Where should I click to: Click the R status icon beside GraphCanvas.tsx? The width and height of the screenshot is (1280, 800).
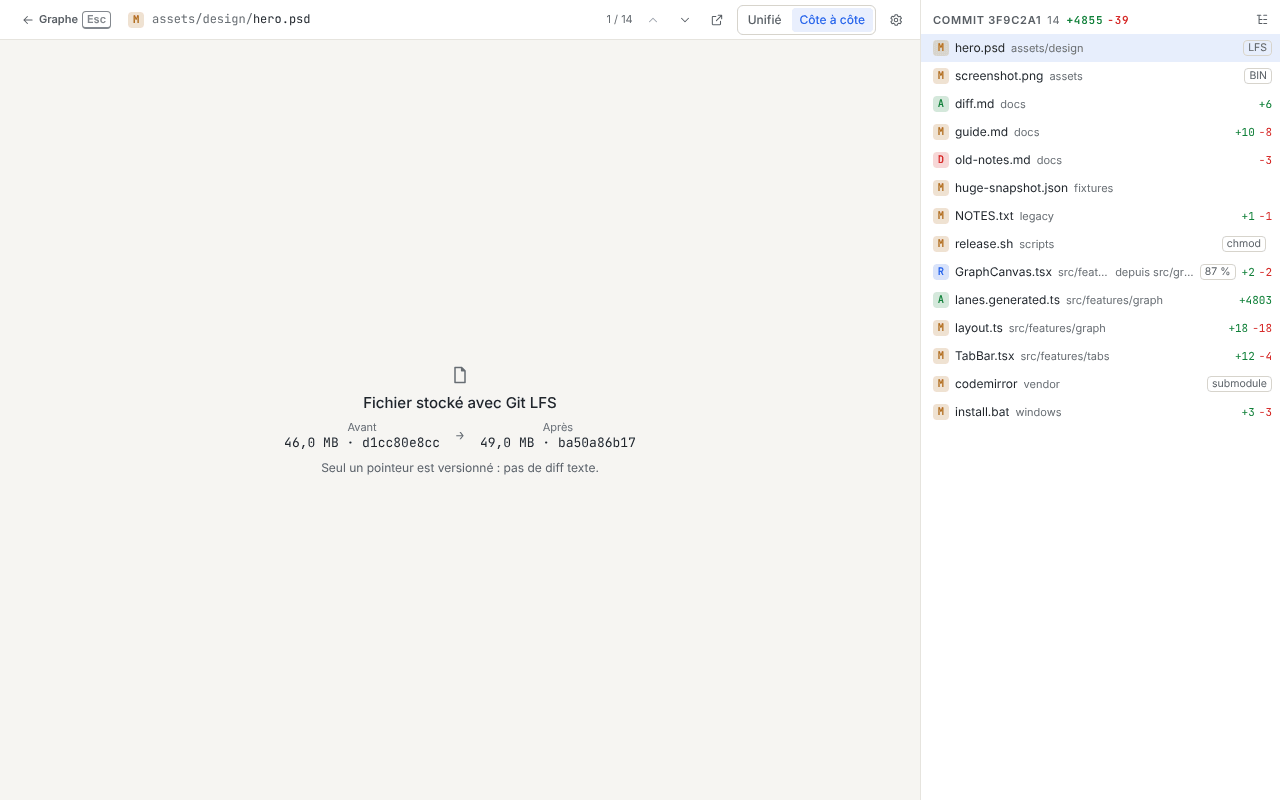[x=941, y=272]
